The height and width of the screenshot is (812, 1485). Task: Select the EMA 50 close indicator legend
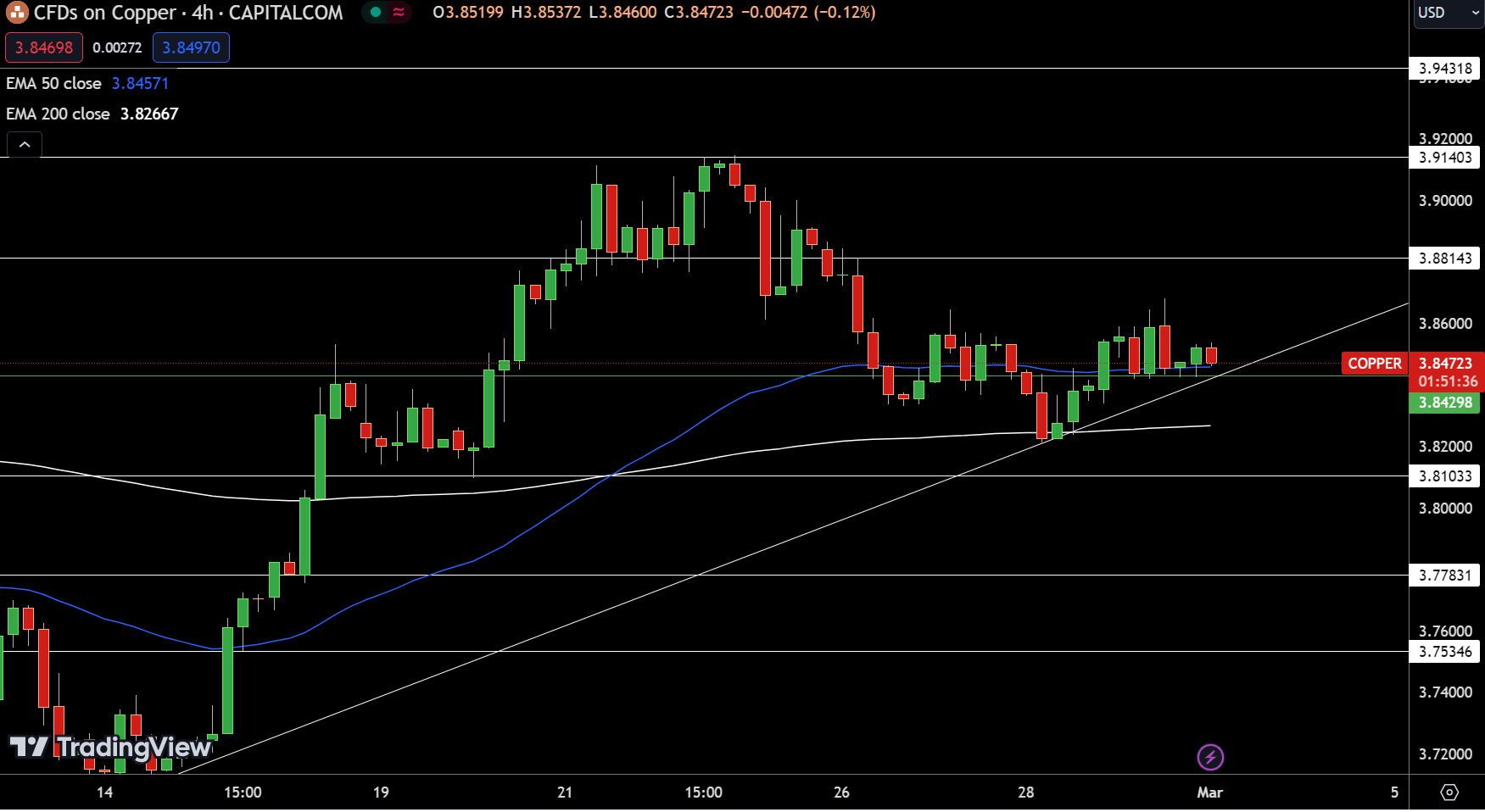[x=54, y=83]
